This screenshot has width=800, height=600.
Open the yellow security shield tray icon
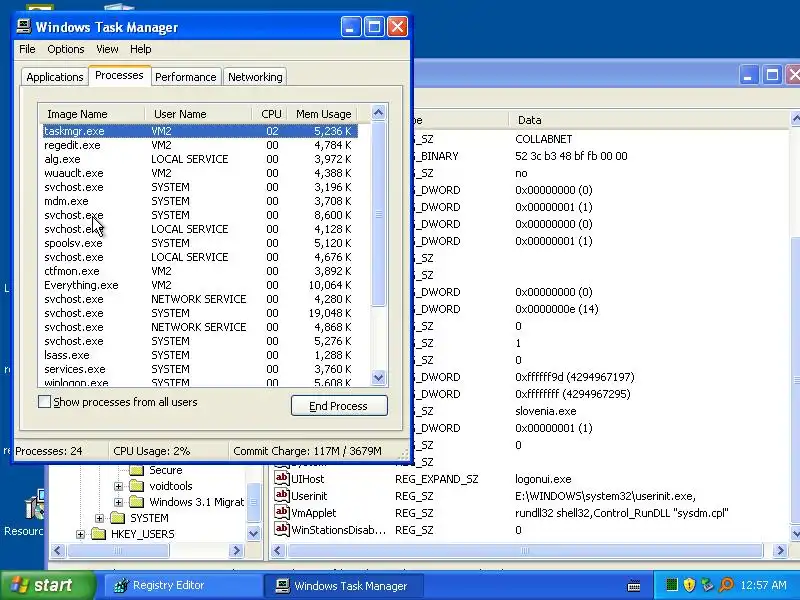689,585
